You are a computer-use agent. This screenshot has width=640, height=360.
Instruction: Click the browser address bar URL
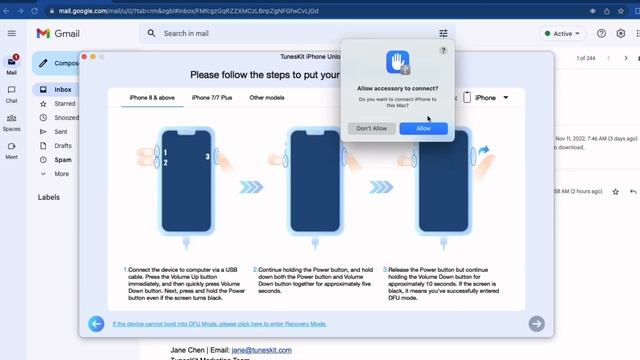pos(188,11)
